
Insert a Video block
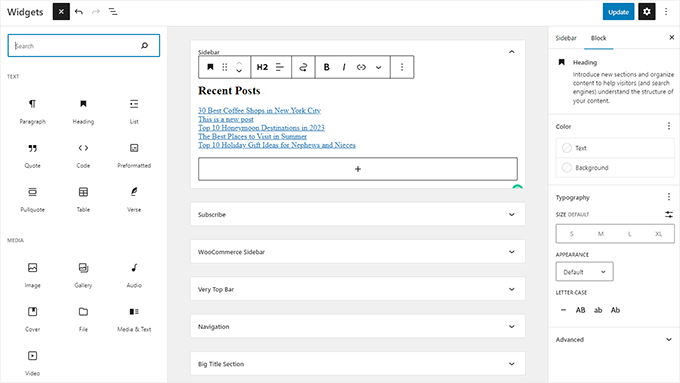pyautogui.click(x=33, y=363)
